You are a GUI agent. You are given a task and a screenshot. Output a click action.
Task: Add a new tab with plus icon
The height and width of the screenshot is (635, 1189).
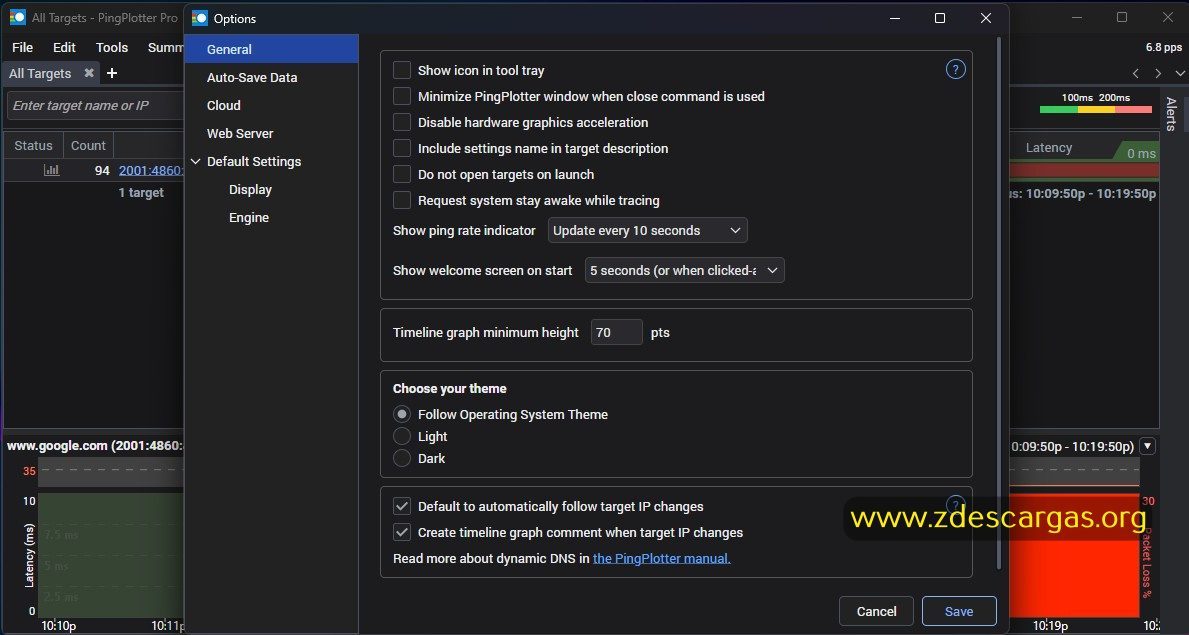coord(111,73)
